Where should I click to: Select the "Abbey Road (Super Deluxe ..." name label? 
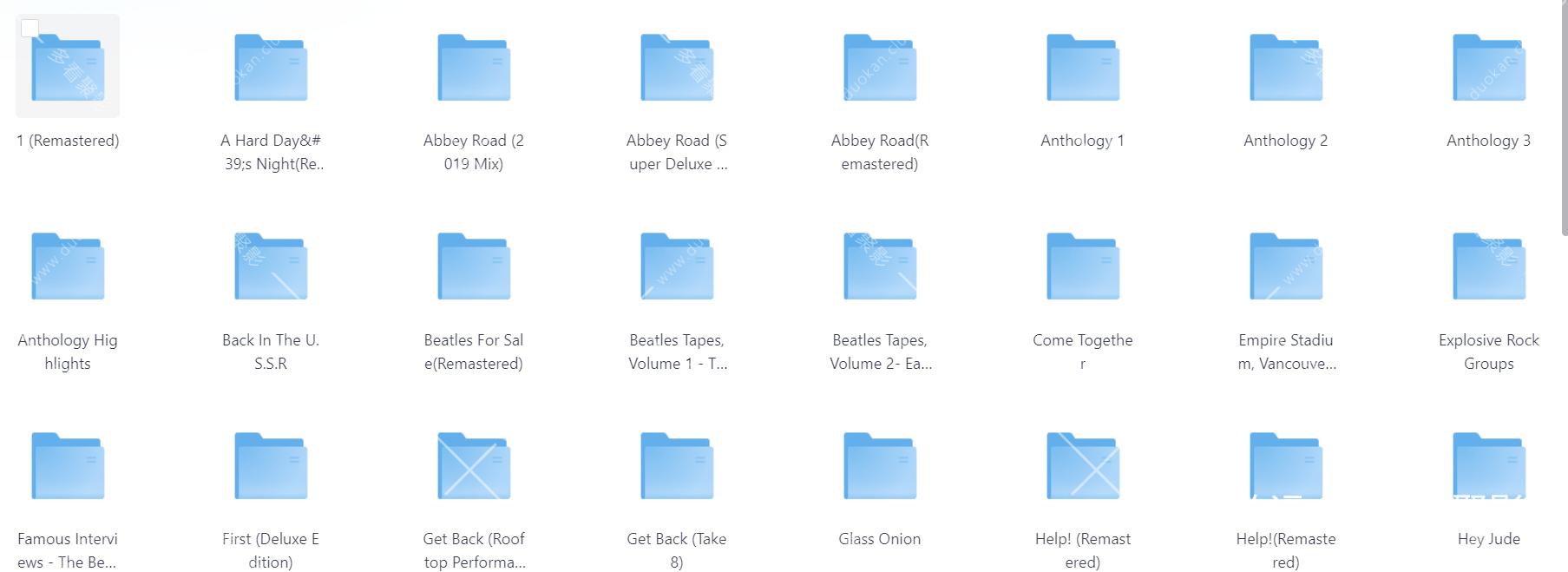point(677,152)
